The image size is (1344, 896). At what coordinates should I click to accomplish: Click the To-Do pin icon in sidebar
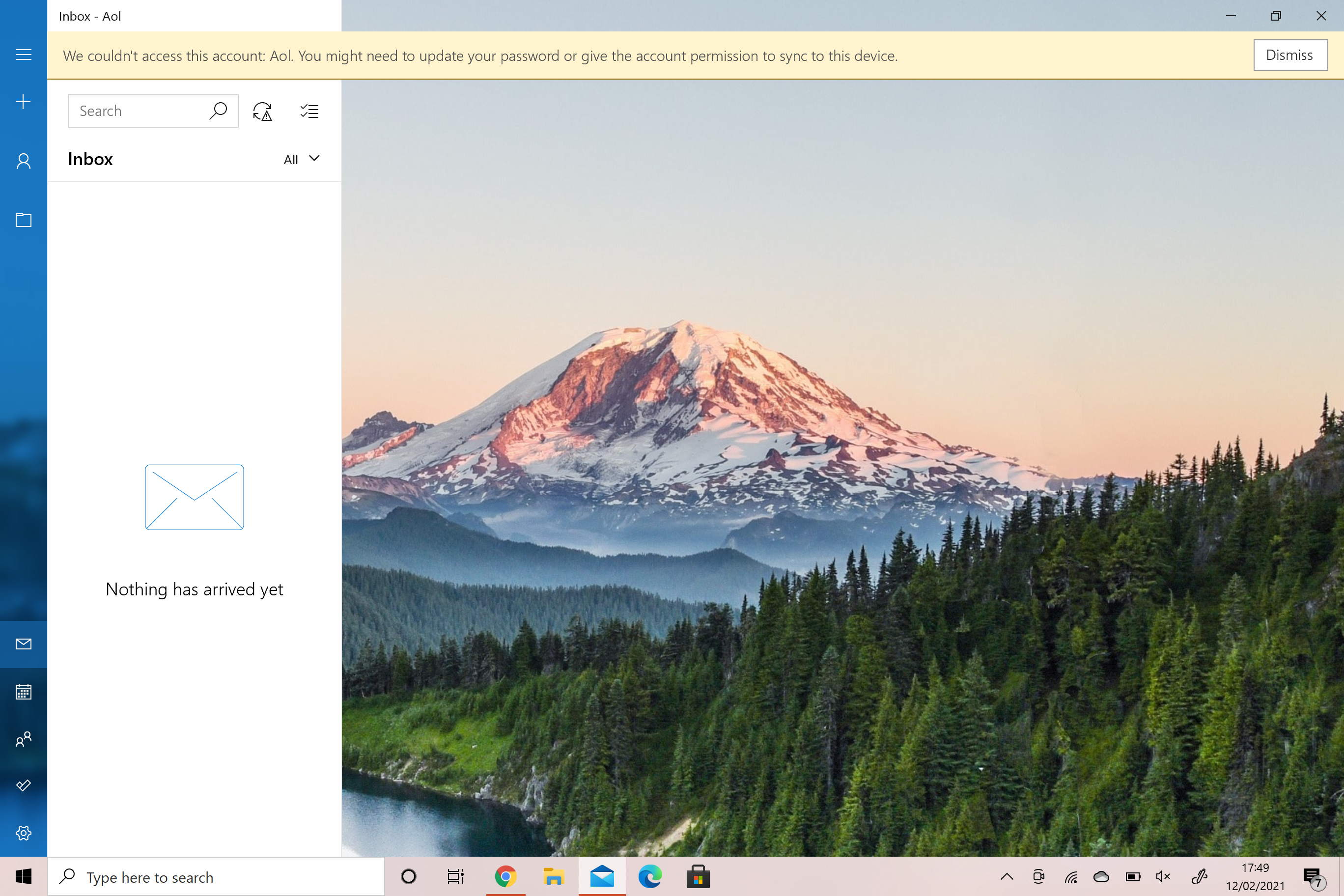[x=23, y=786]
